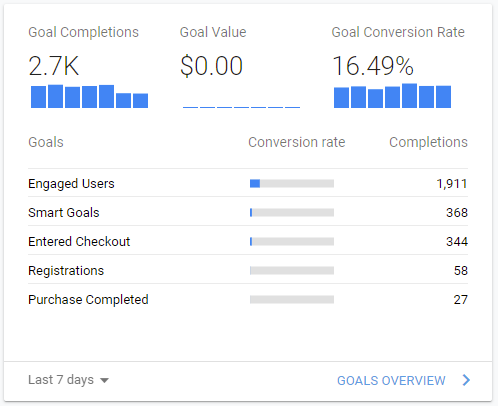Click the chevron arrow beside Goals Overview
This screenshot has height=406, width=498.
pyautogui.click(x=466, y=380)
